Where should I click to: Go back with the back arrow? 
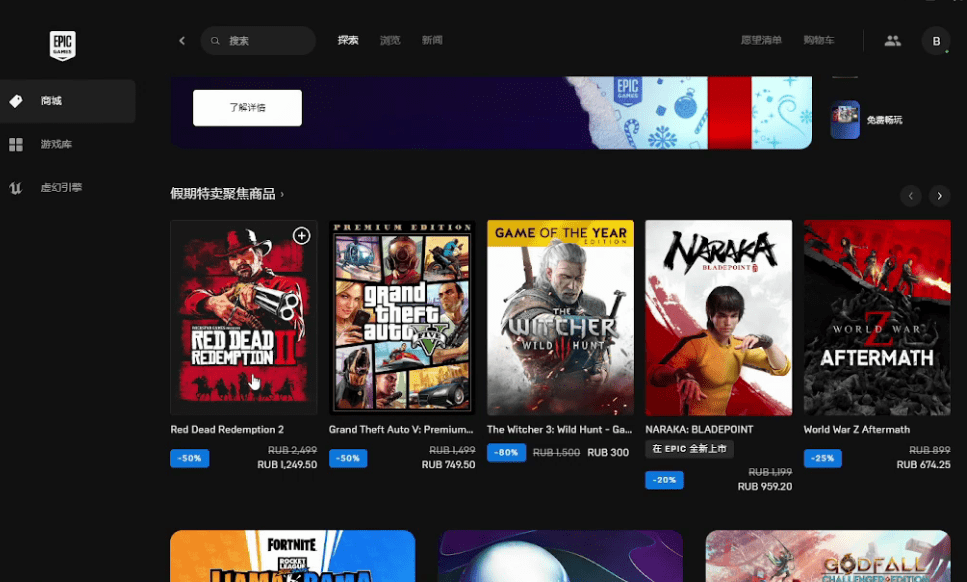(182, 41)
